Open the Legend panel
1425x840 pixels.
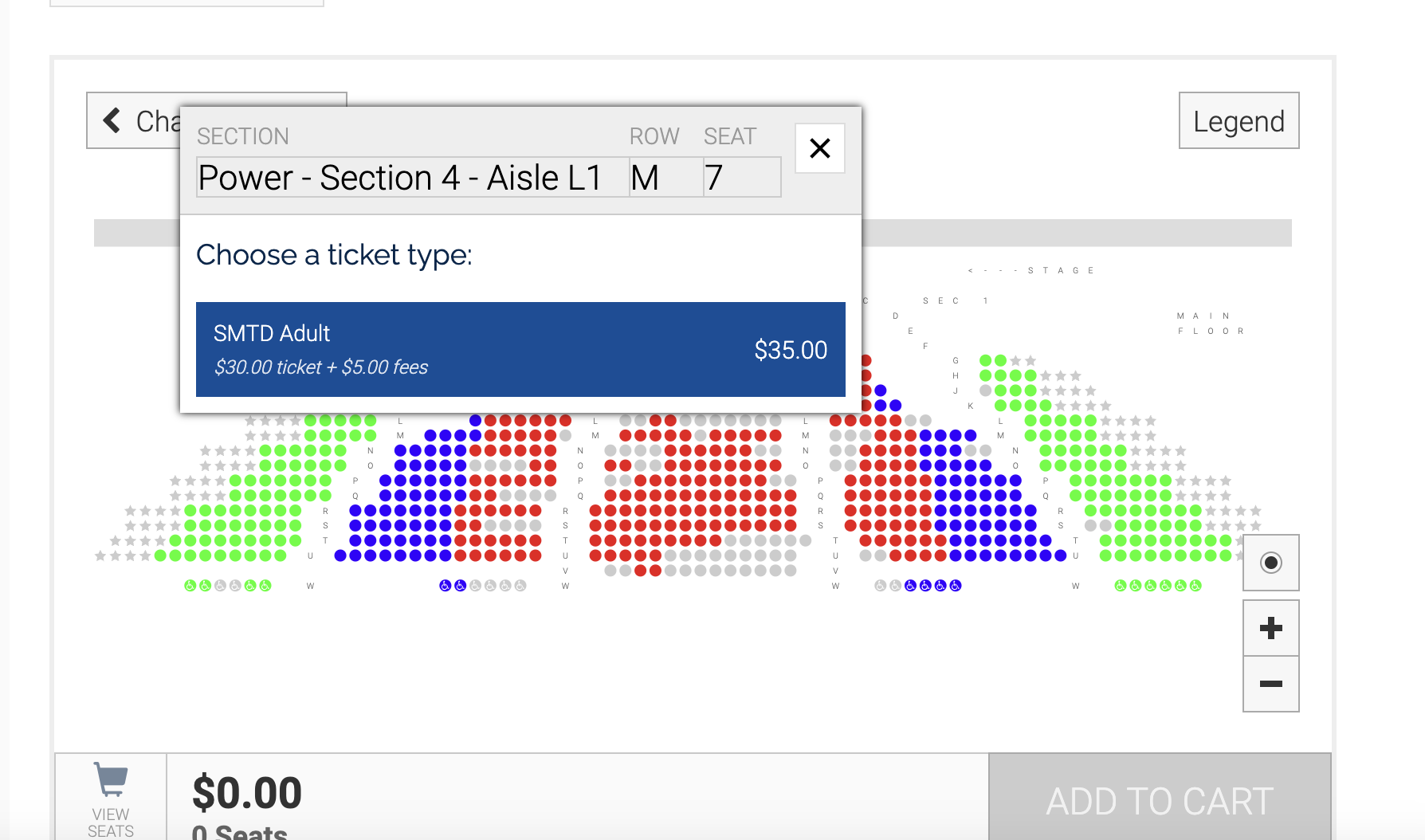pos(1239,121)
